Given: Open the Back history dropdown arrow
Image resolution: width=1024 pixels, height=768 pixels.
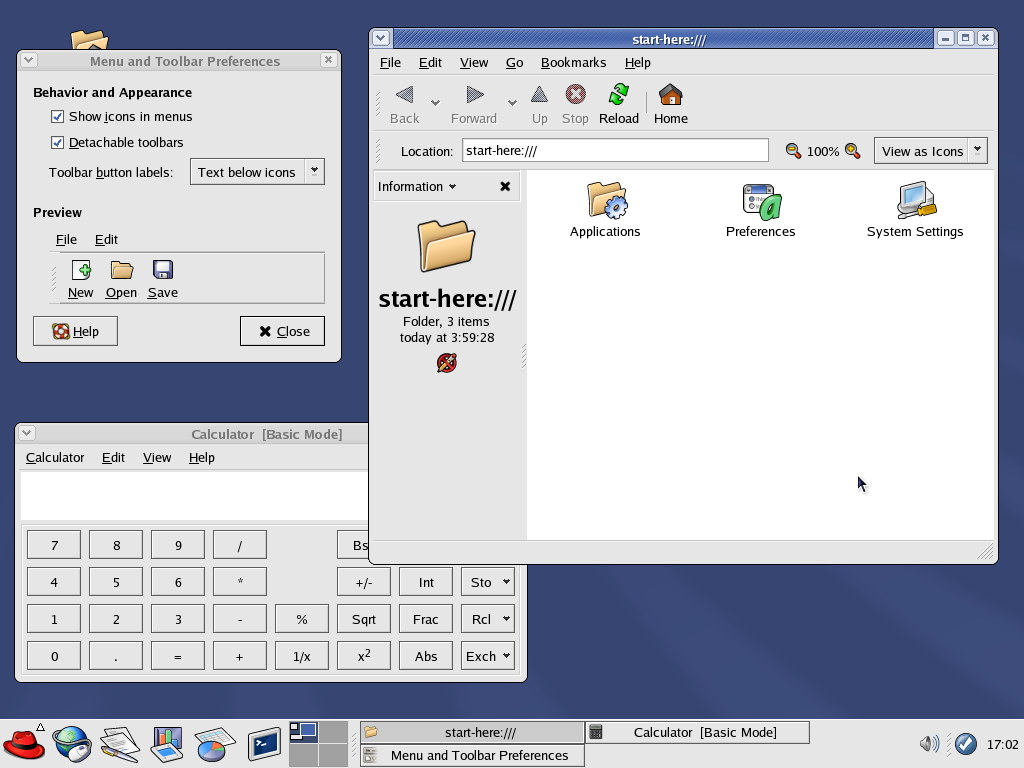Looking at the screenshot, I should coord(435,103).
